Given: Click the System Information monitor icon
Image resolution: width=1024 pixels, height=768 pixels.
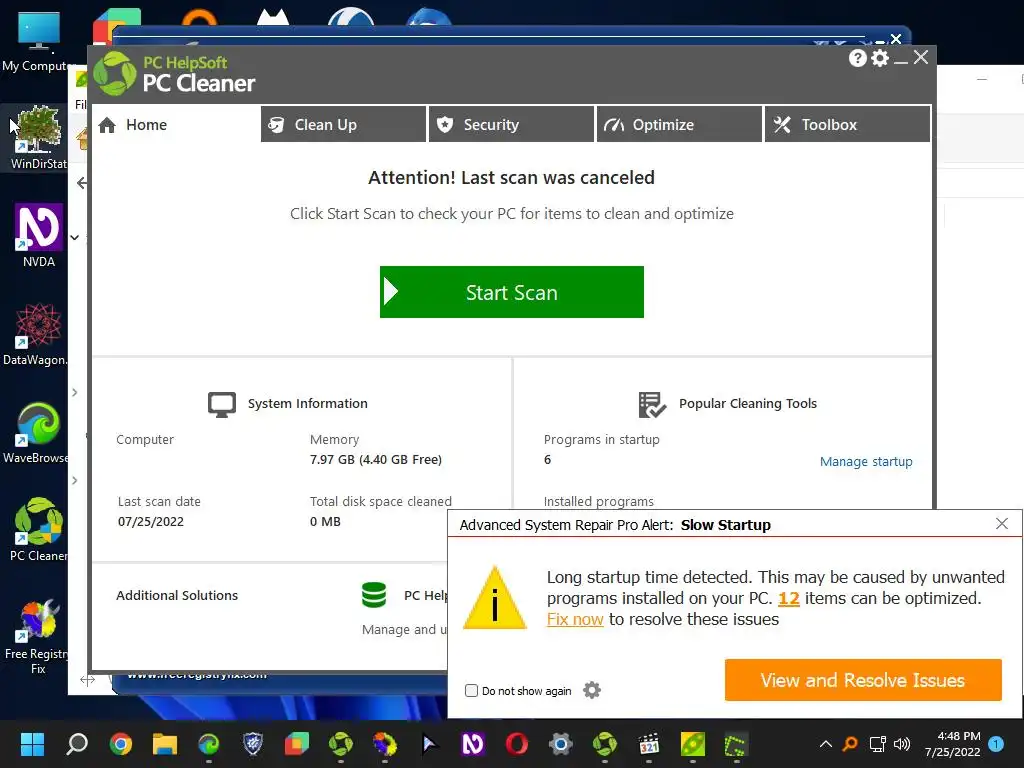Looking at the screenshot, I should 222,404.
